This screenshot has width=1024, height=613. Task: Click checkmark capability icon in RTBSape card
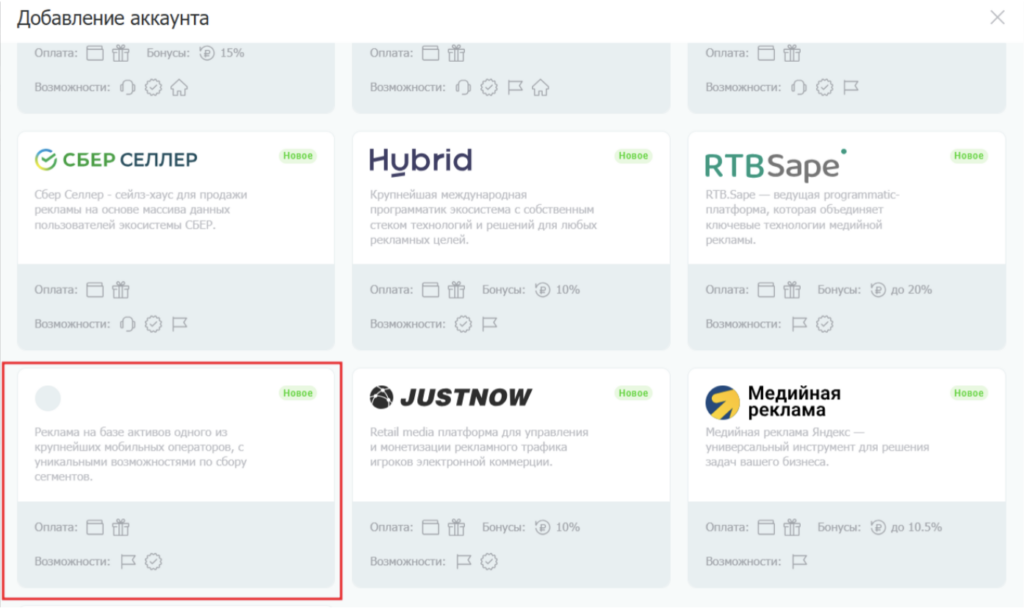coord(825,324)
